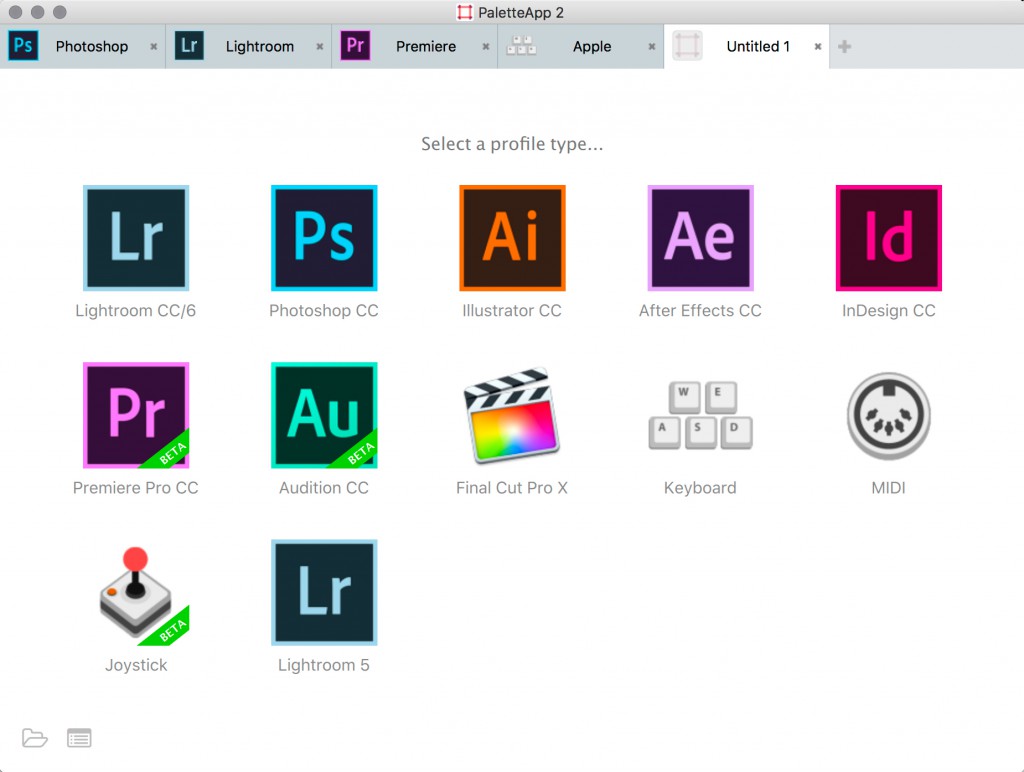
Task: Close the Untitled 1 tab
Action: tap(817, 46)
